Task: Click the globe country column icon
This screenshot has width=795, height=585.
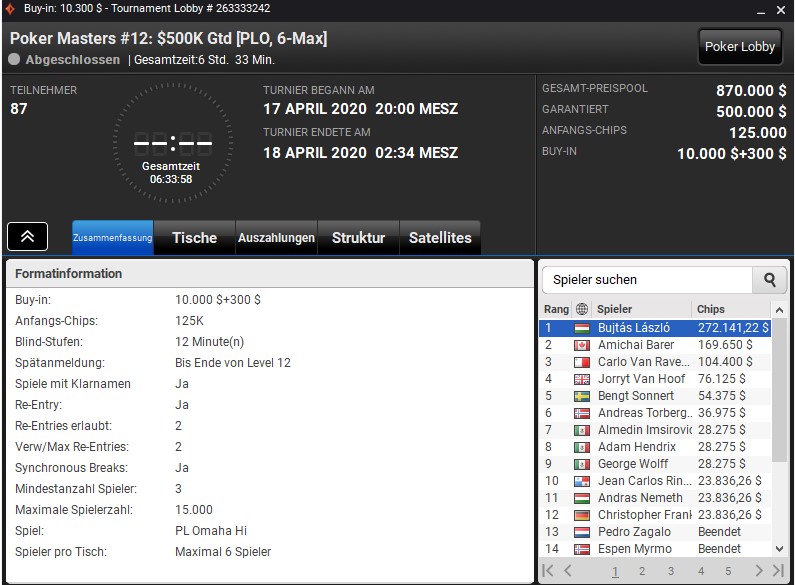Action: pyautogui.click(x=582, y=309)
